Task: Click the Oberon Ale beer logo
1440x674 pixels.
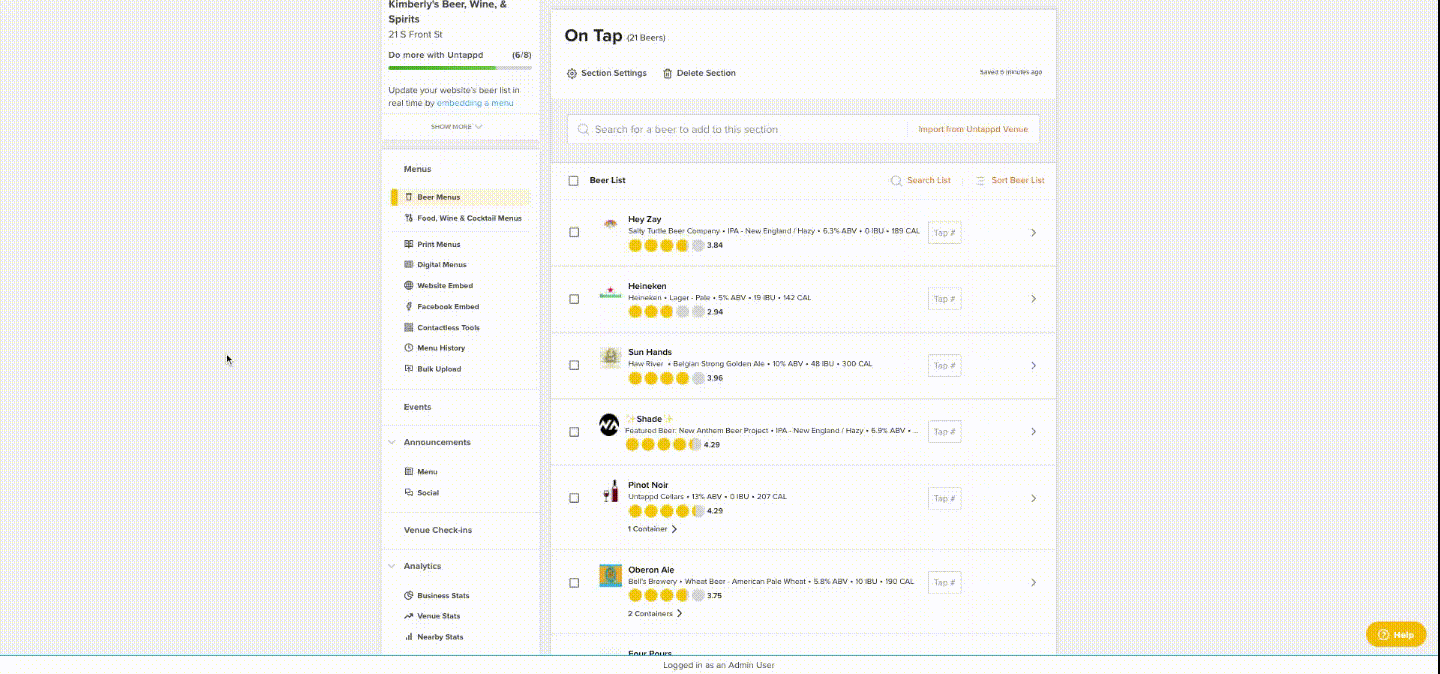Action: tap(610, 576)
